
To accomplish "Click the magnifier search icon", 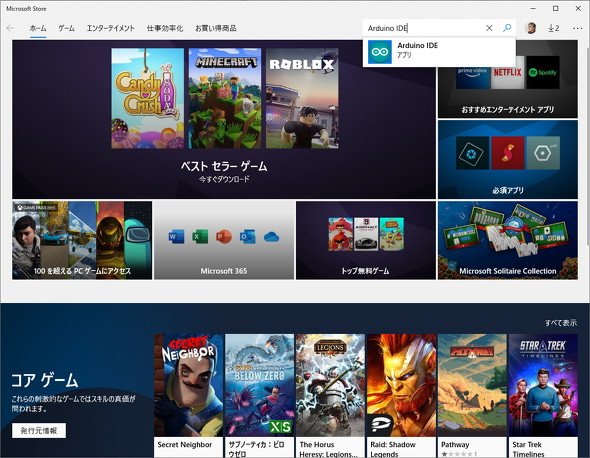I will [x=507, y=28].
